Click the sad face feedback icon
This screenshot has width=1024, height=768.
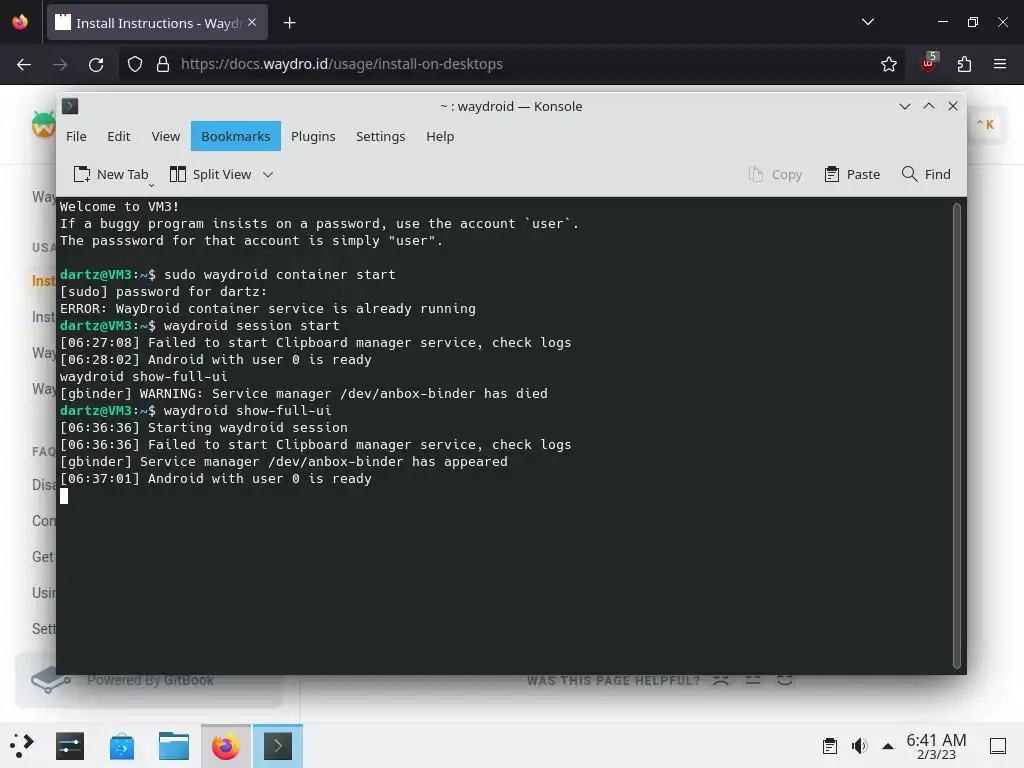click(720, 680)
